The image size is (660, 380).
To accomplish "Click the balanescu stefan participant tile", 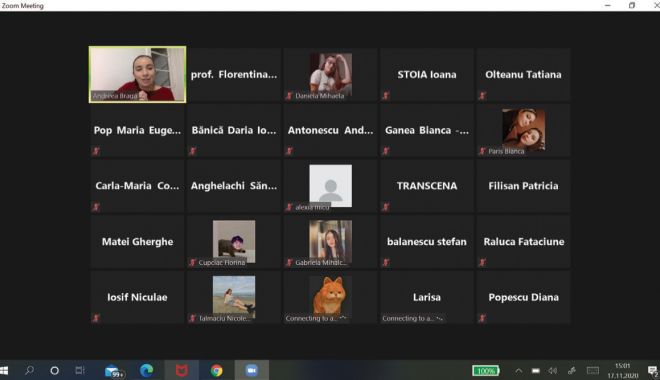I will (427, 242).
